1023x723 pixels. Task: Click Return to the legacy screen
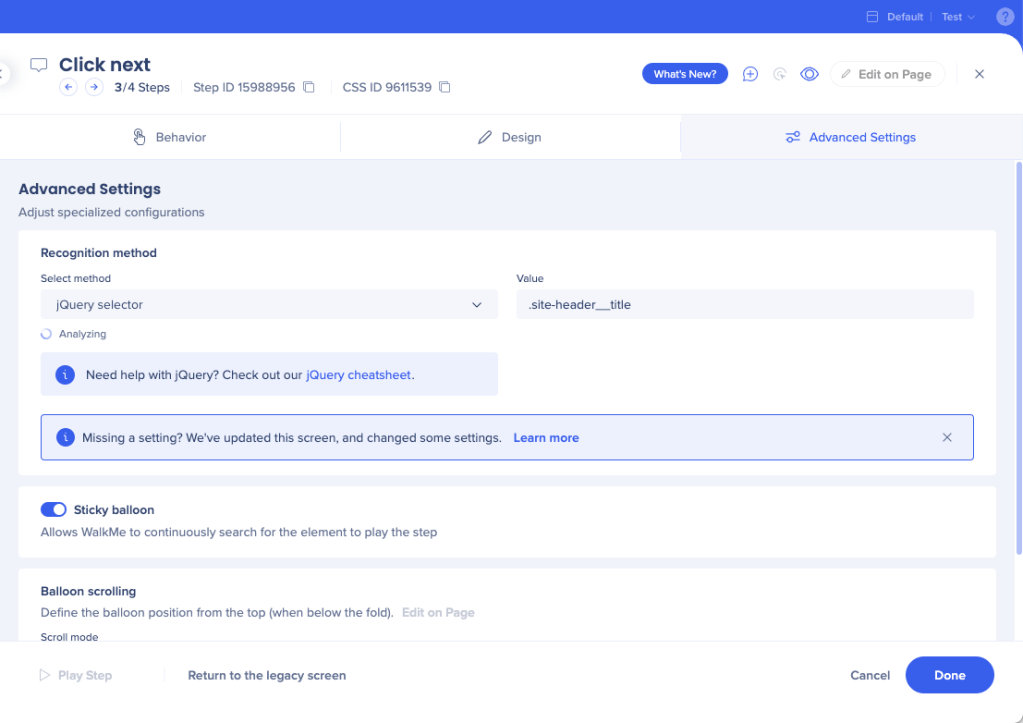click(267, 675)
